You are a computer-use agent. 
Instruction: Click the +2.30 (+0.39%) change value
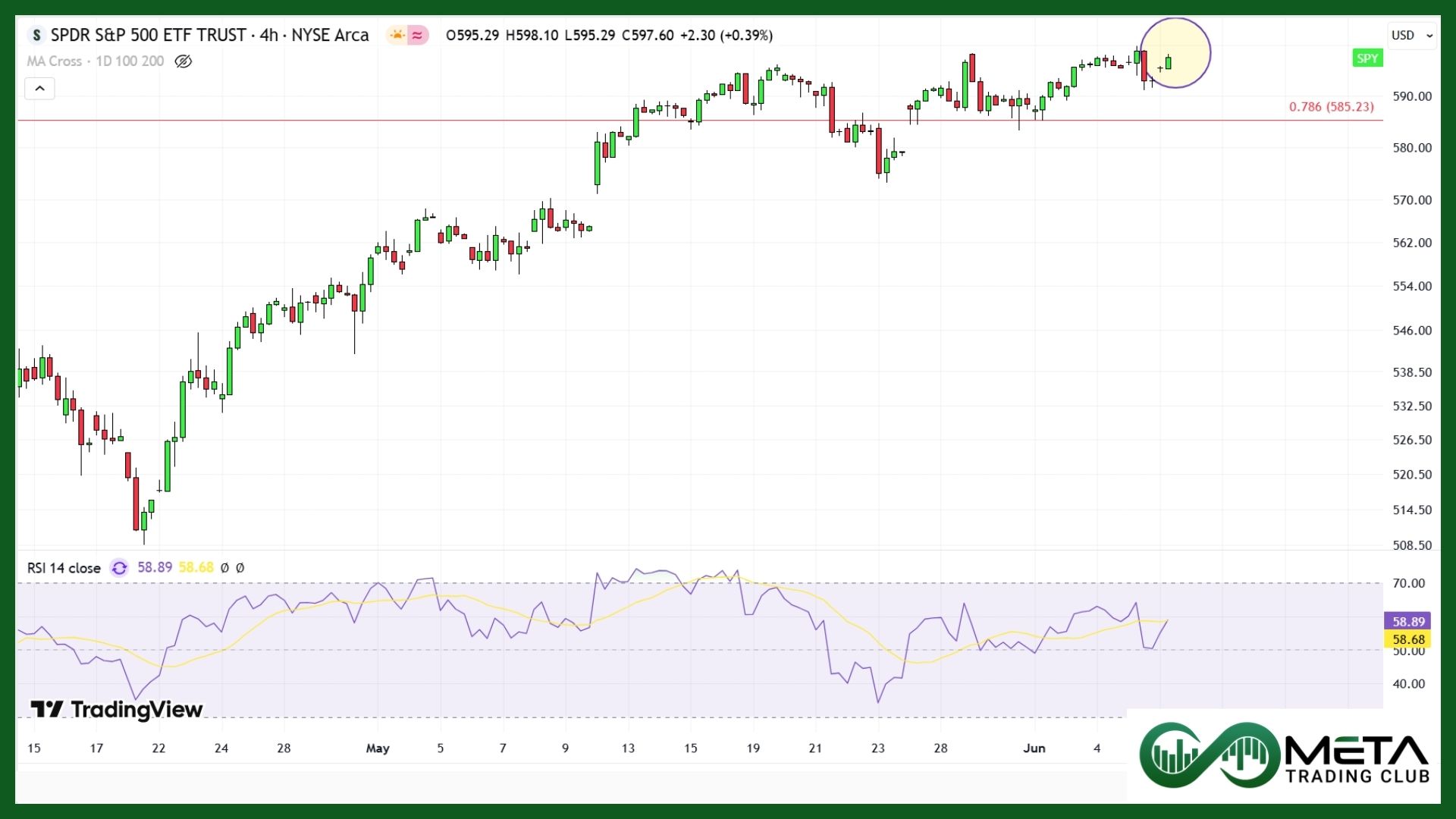click(x=726, y=36)
